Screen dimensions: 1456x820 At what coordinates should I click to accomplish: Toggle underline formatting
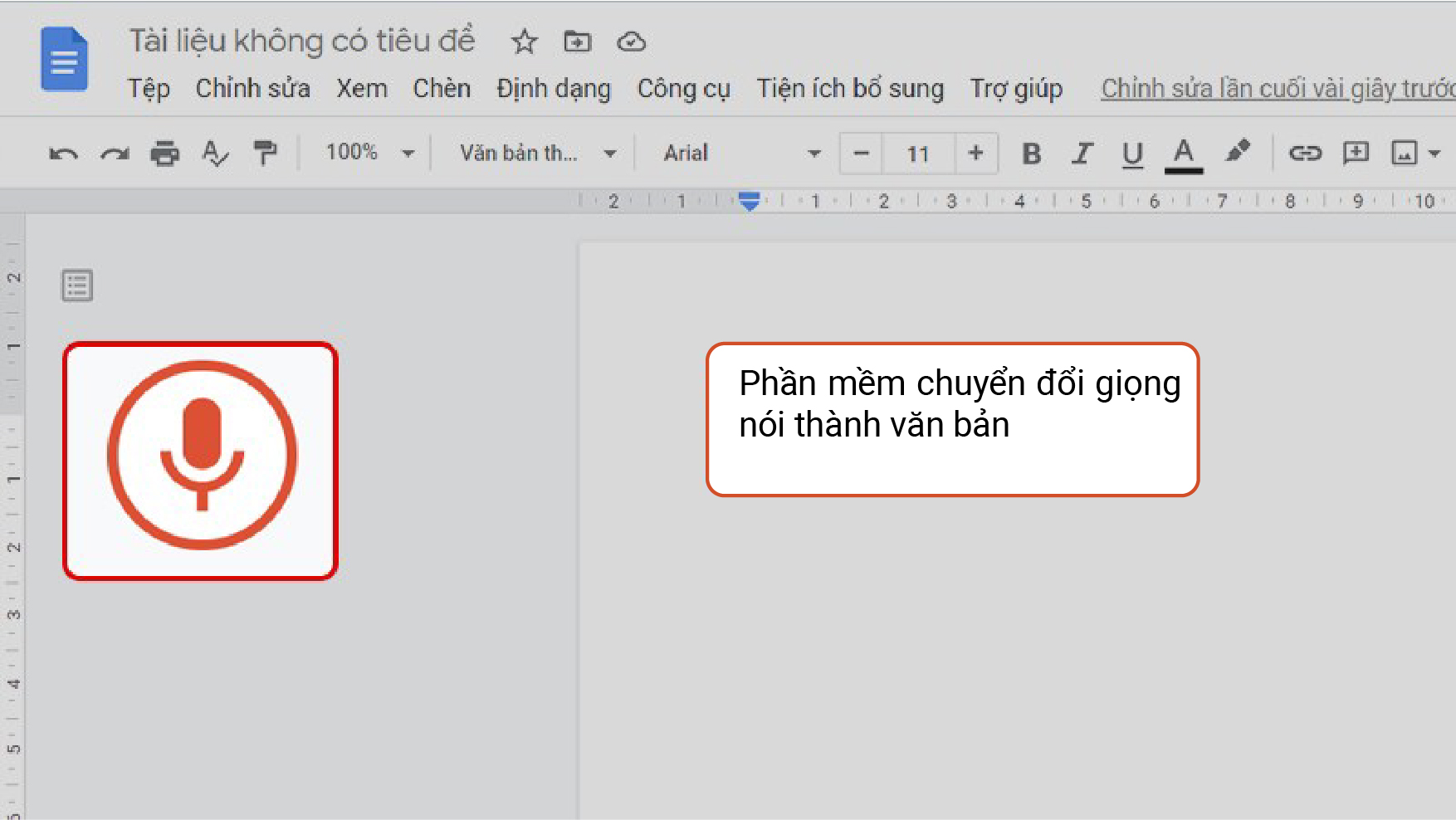(1132, 154)
